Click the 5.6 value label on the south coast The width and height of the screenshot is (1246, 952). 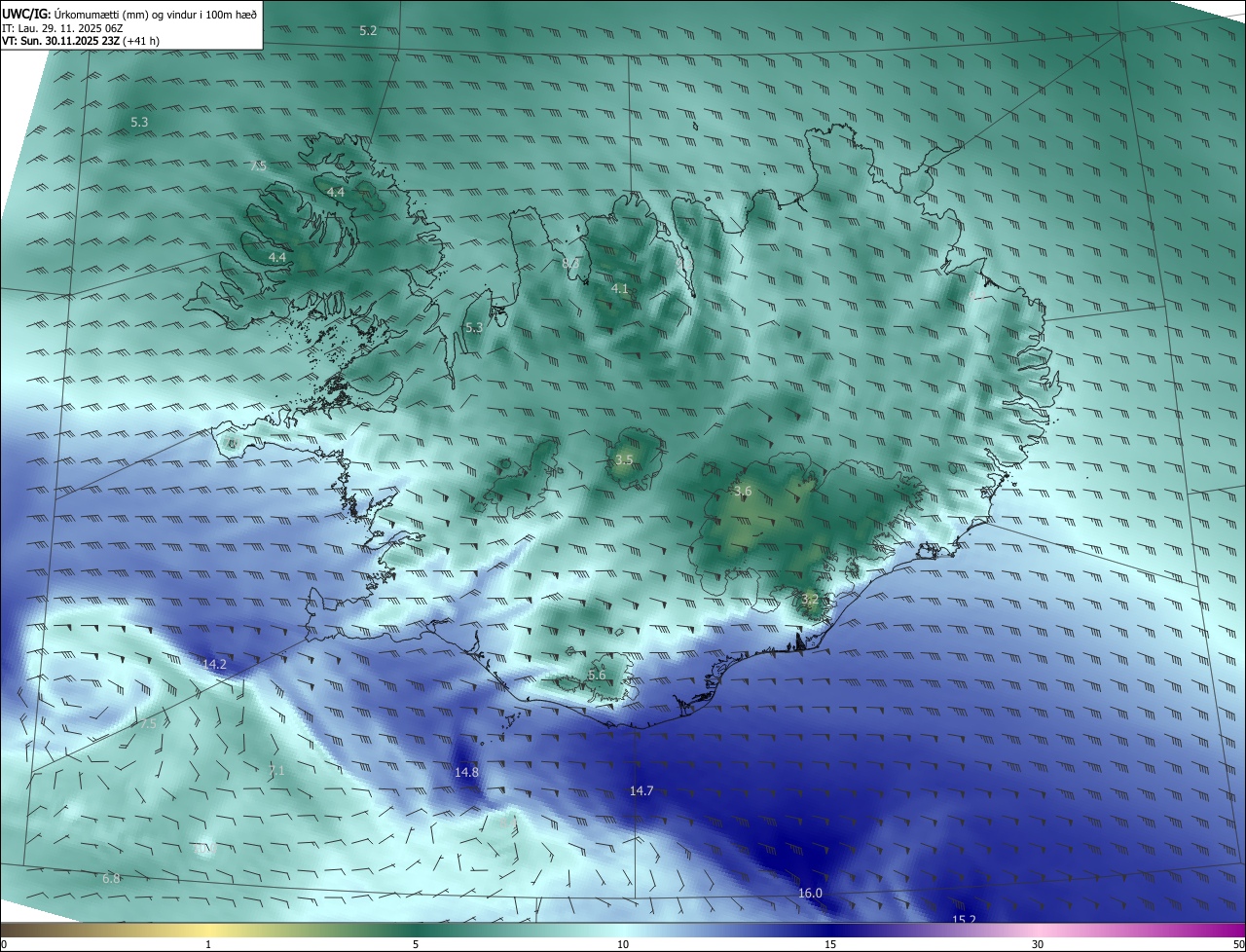tap(597, 675)
